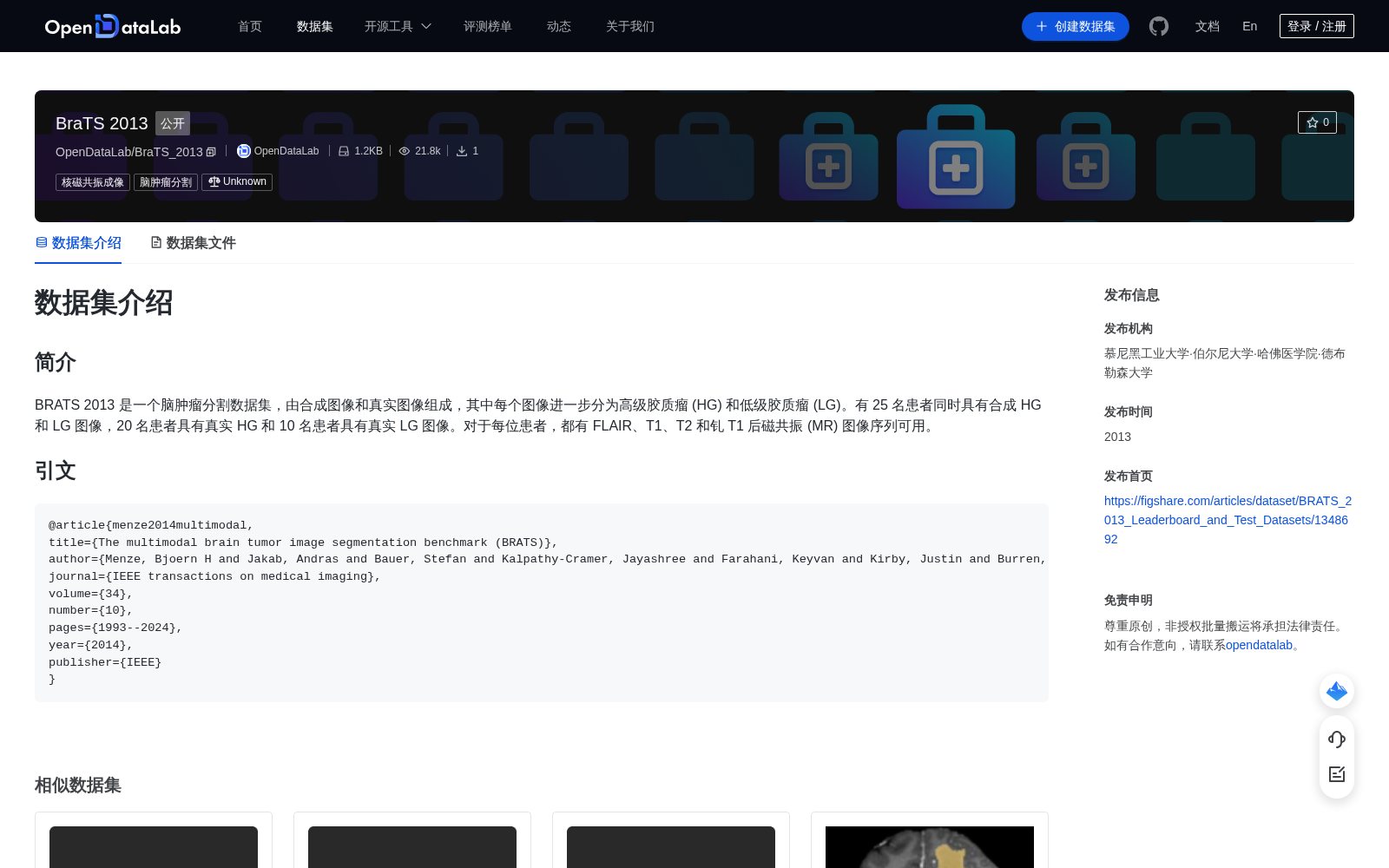1389x868 pixels.
Task: Click the Unknown license tag
Action: pyautogui.click(x=237, y=182)
